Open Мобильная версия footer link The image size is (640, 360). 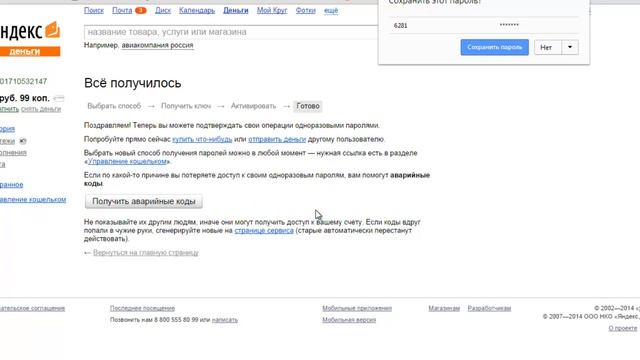(349, 320)
